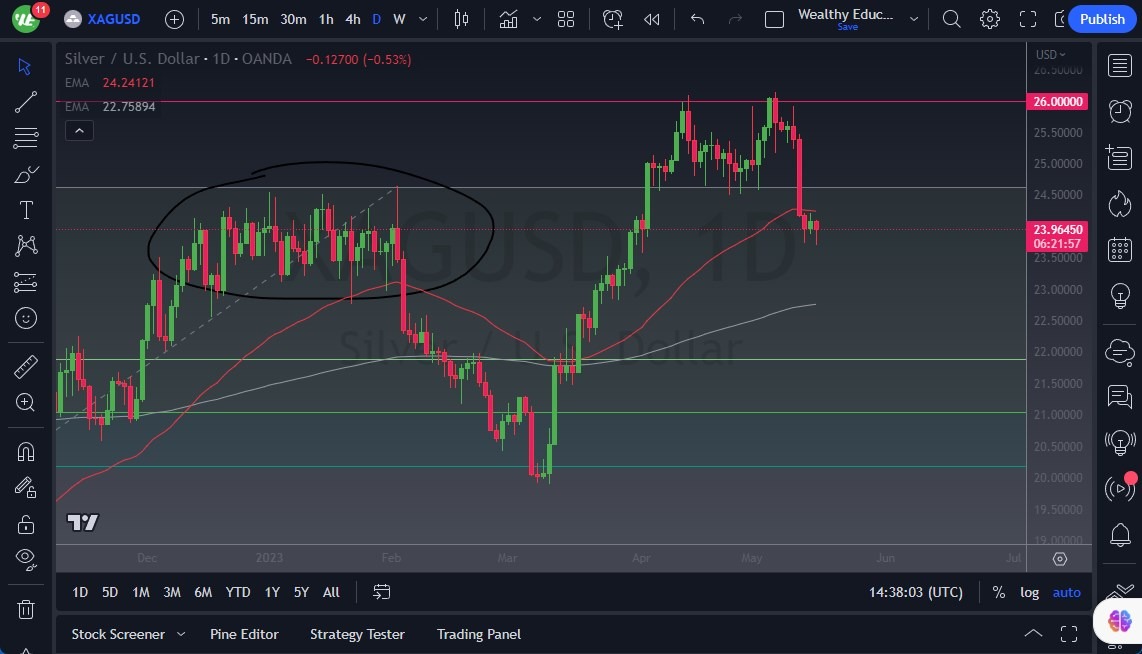Viewport: 1142px width, 654px height.
Task: Select the trend line drawing tool
Action: 25,102
